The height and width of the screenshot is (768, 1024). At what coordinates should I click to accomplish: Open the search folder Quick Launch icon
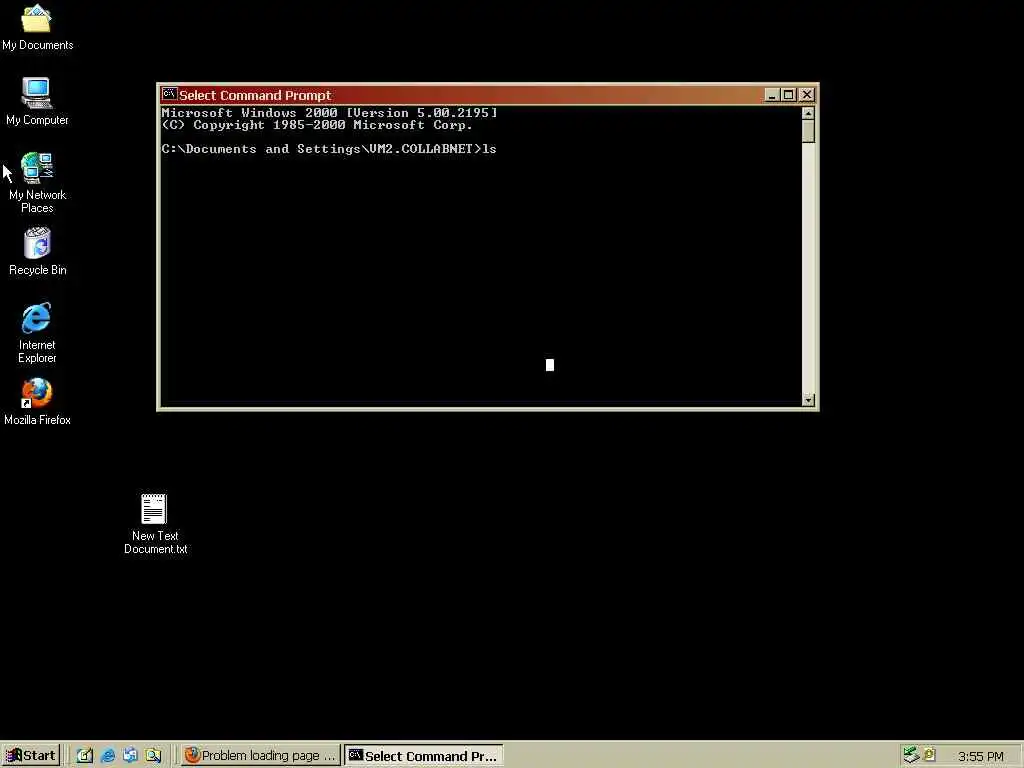(153, 756)
